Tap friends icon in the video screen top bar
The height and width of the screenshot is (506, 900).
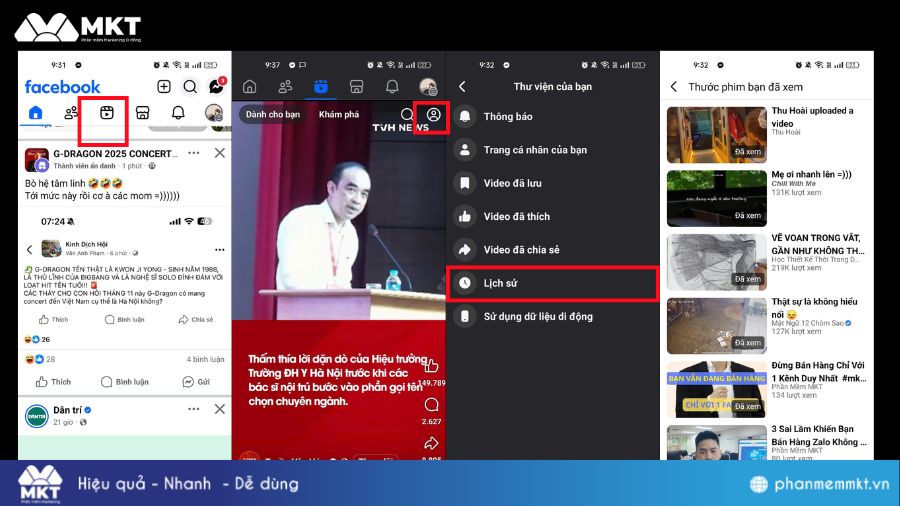(285, 87)
